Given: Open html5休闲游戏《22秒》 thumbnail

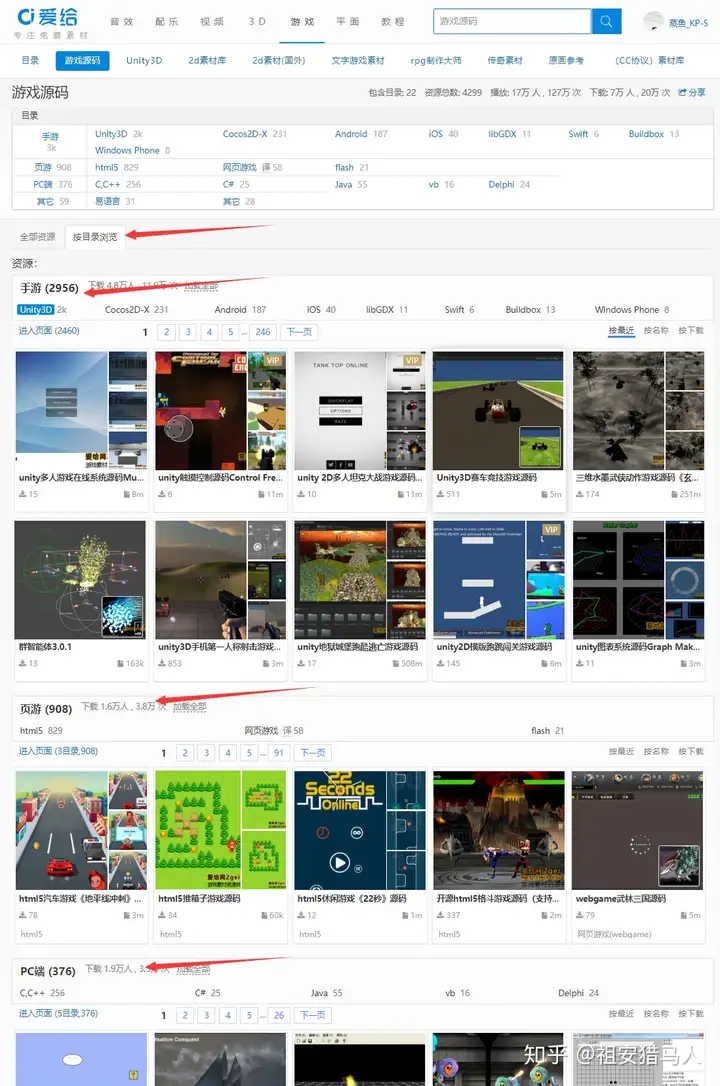Looking at the screenshot, I should coord(359,830).
